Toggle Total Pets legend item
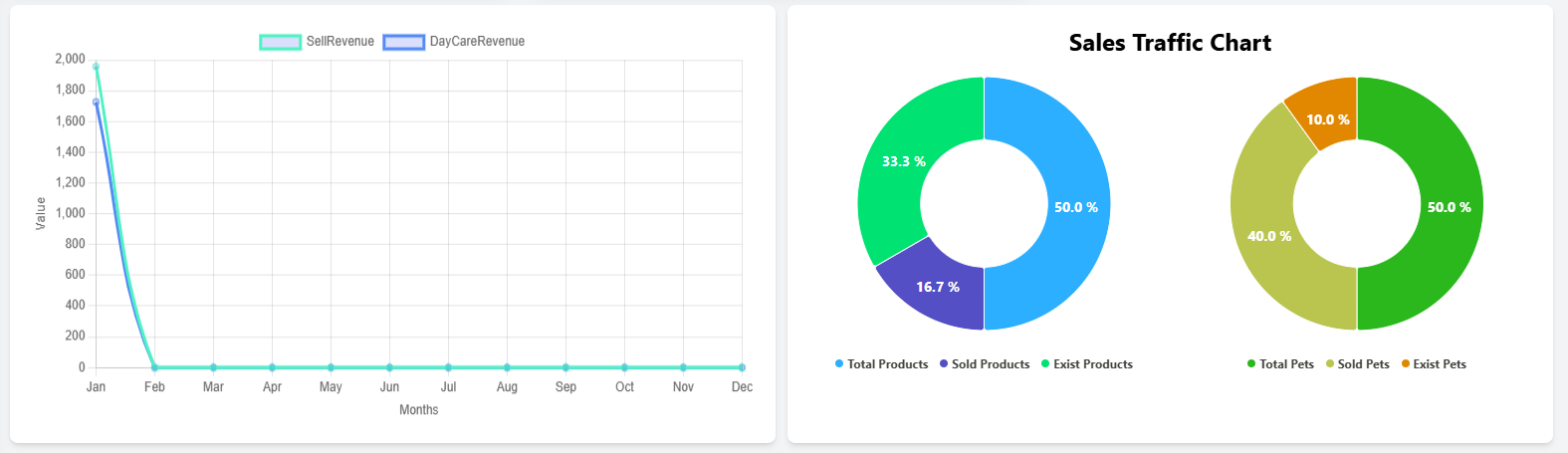This screenshot has width=1568, height=453. [x=1281, y=364]
